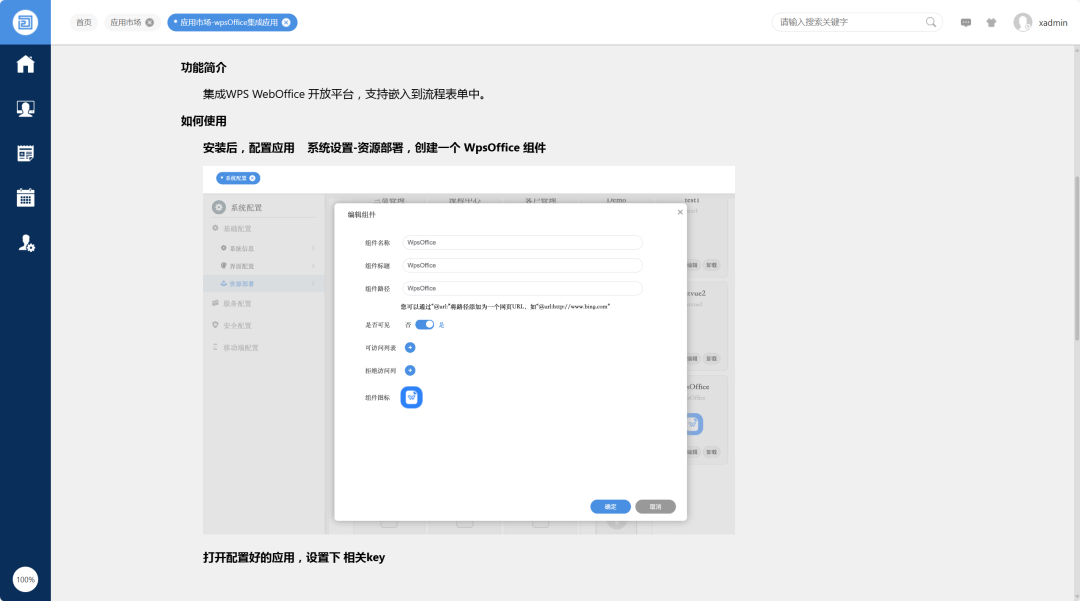Open the theme (shirt) icon in the header
Screen dimensions: 1080x601
click(991, 23)
